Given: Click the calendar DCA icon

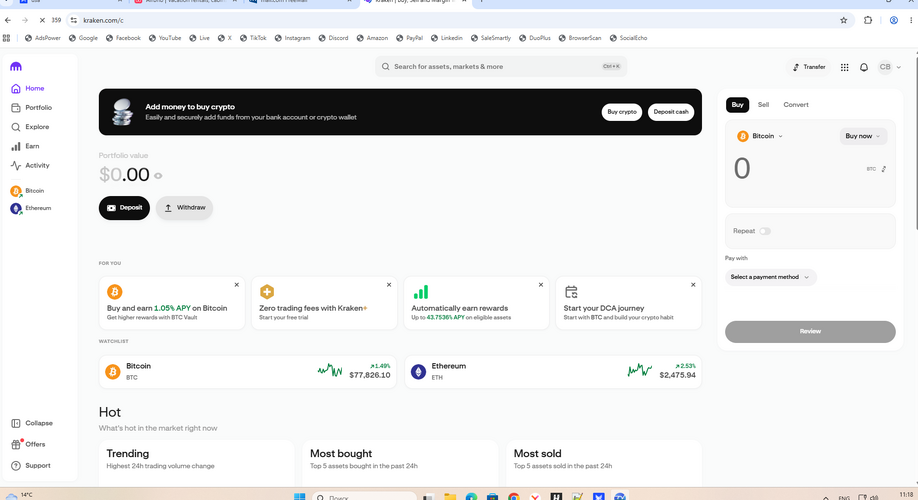Looking at the screenshot, I should [571, 292].
